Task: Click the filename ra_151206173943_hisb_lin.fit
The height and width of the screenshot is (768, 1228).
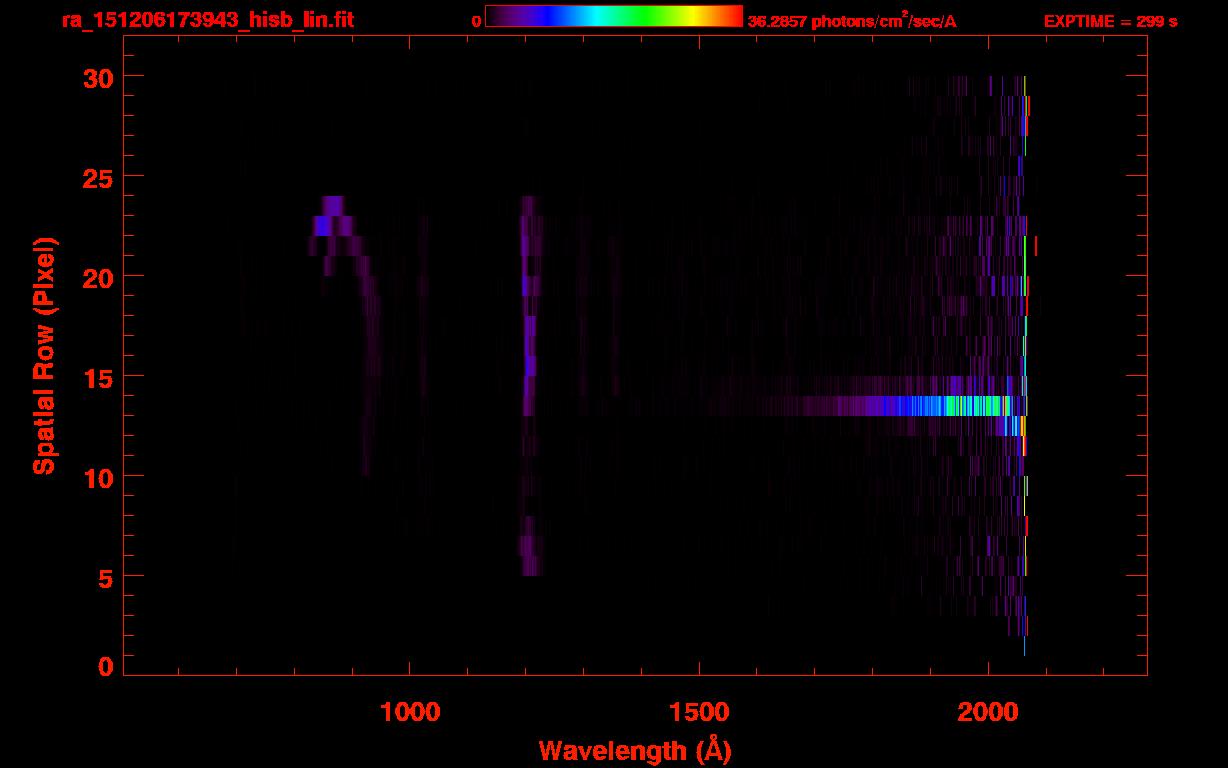Action: tap(207, 20)
